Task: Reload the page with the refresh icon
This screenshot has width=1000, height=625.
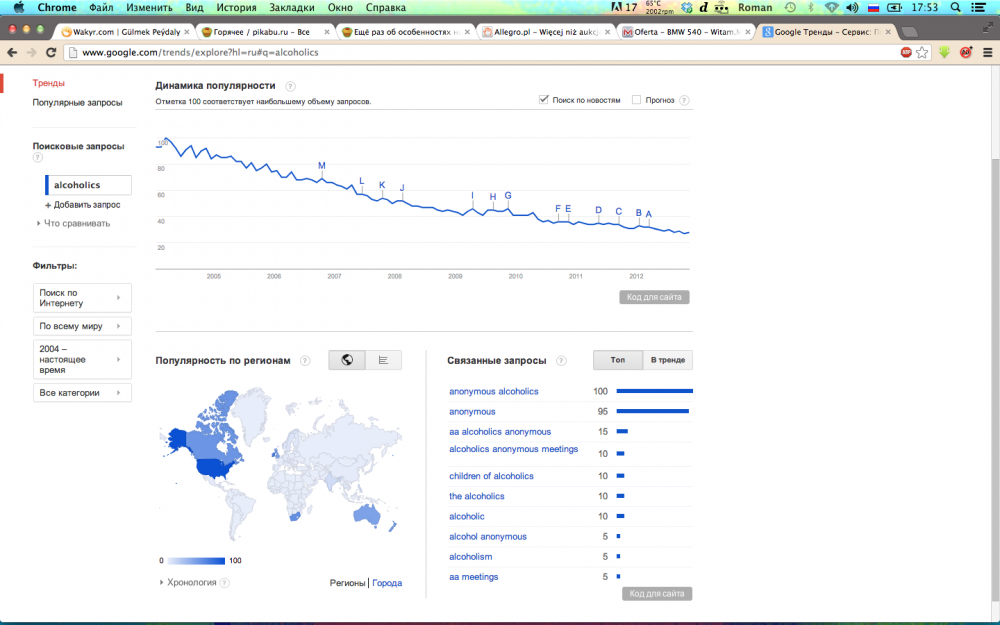Action: pos(52,52)
